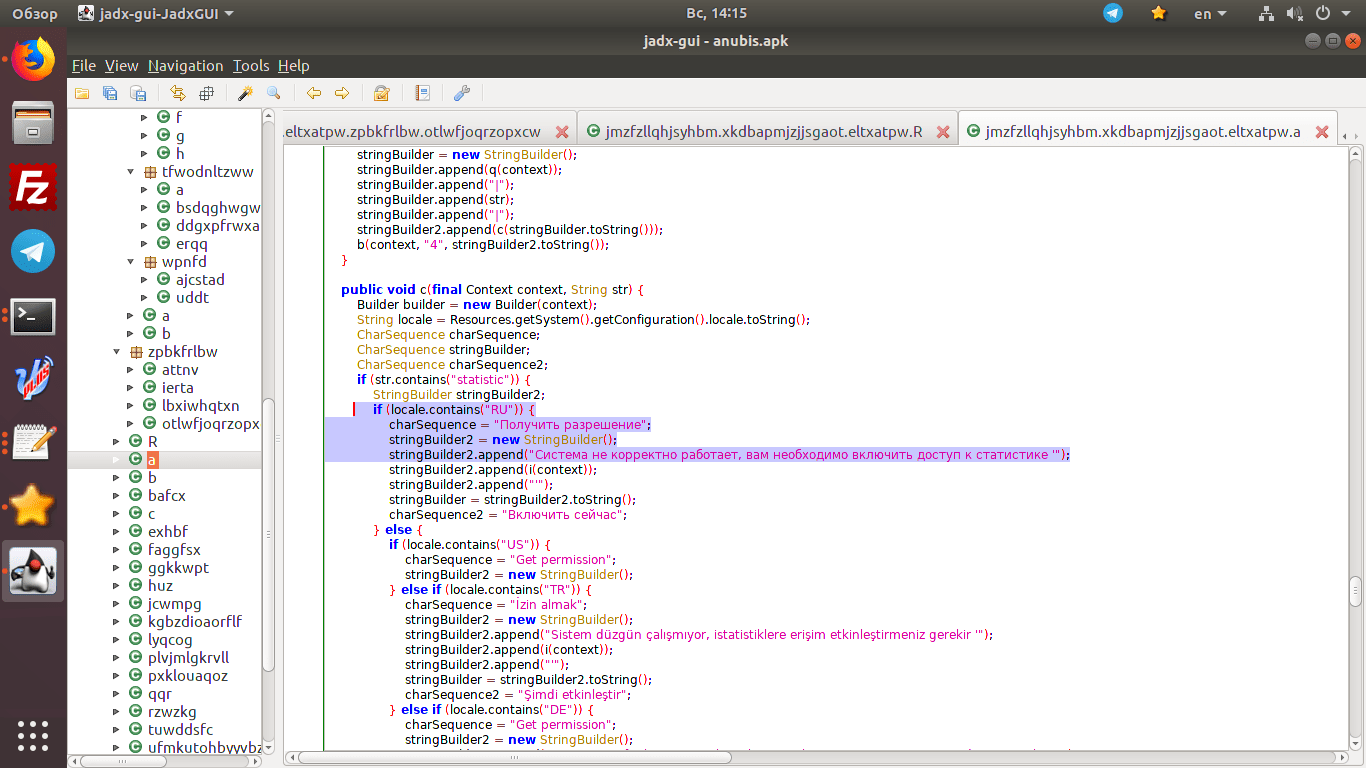1366x768 pixels.
Task: Select the bafcx class in tree
Action: [x=166, y=496]
